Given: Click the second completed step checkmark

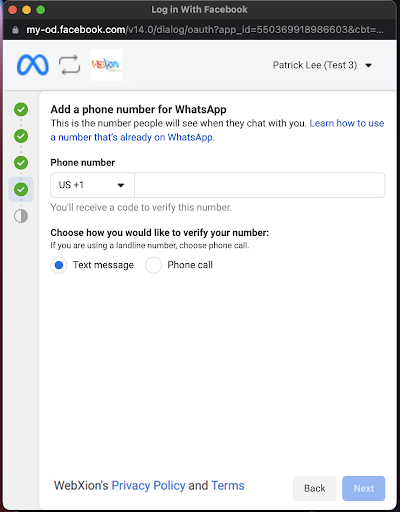Looking at the screenshot, I should (x=21, y=136).
